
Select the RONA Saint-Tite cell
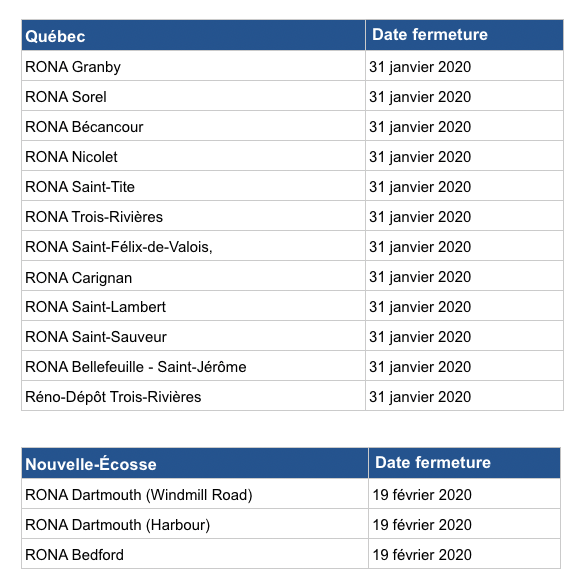(193, 186)
